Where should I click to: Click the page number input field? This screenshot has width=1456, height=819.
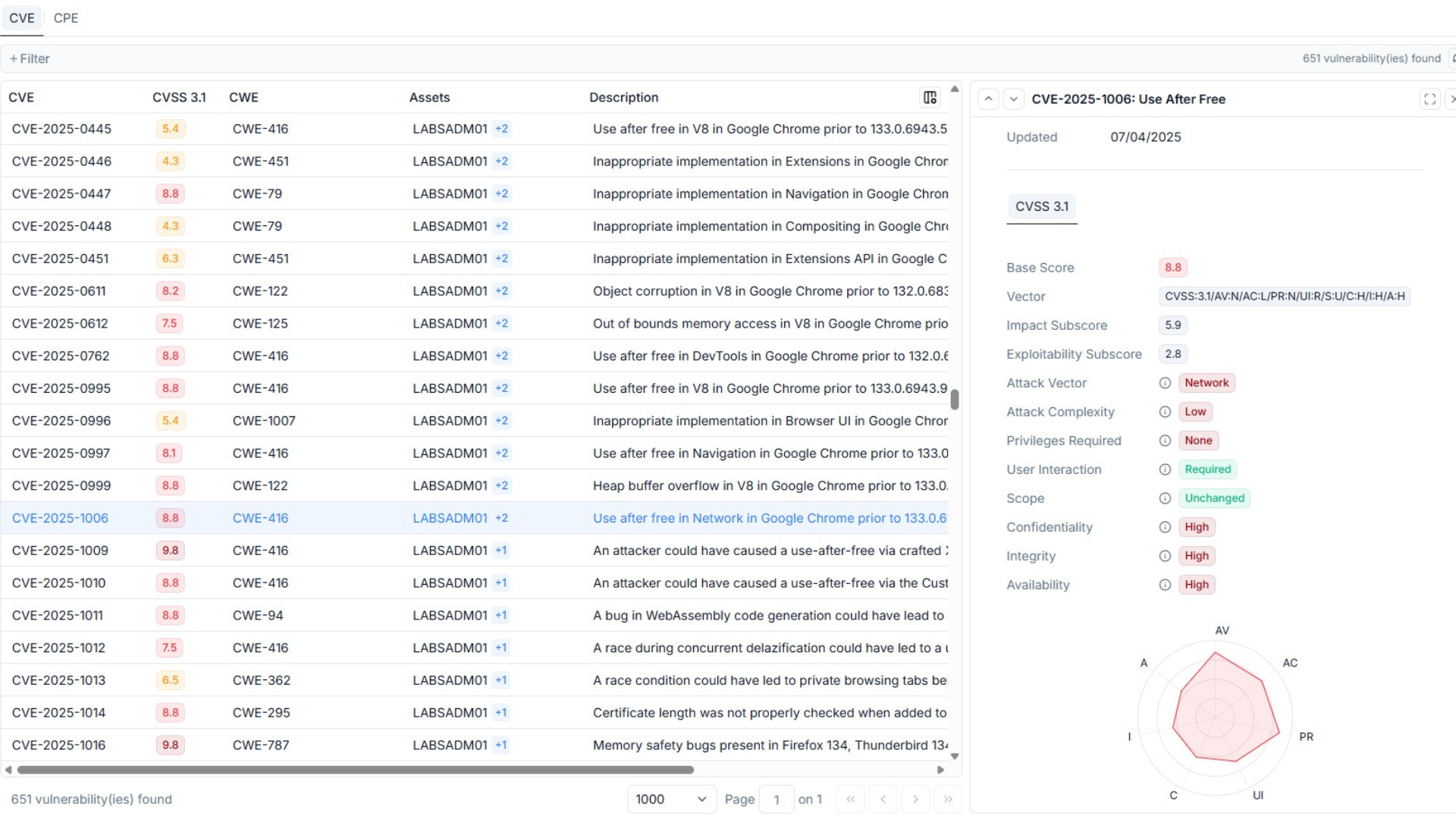pyautogui.click(x=777, y=799)
